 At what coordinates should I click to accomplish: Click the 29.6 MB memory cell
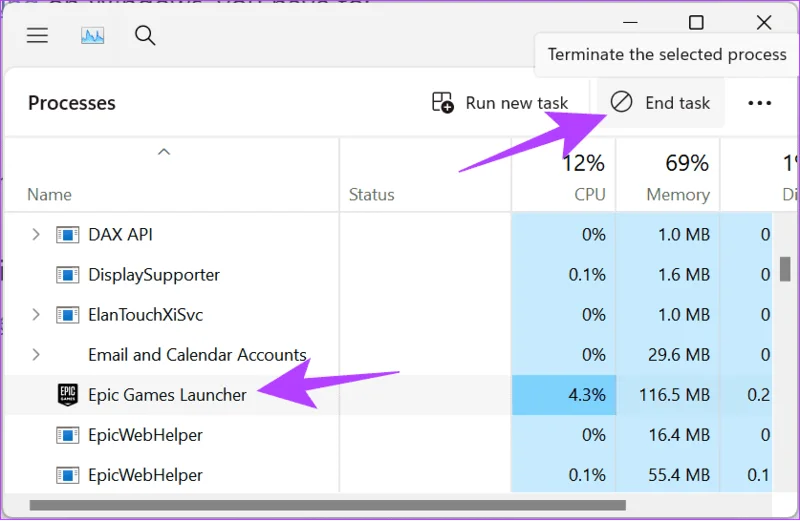point(668,355)
